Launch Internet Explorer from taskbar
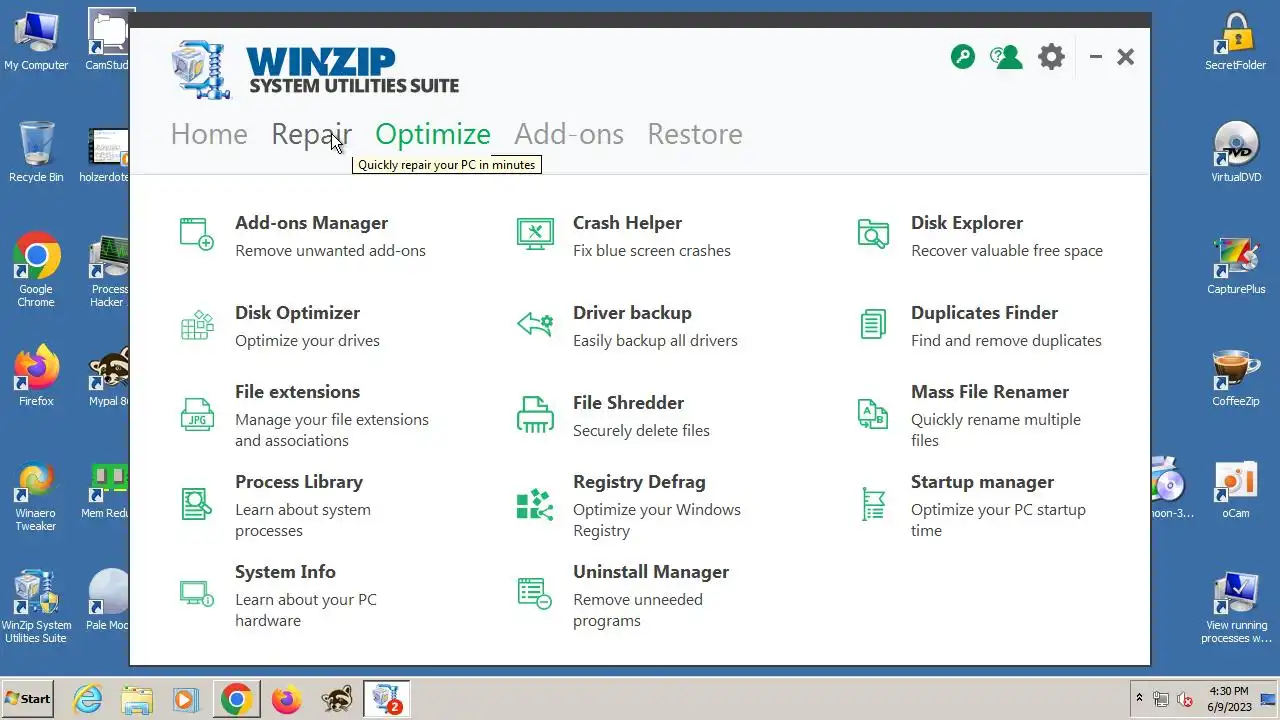1280x720 pixels. [88, 699]
